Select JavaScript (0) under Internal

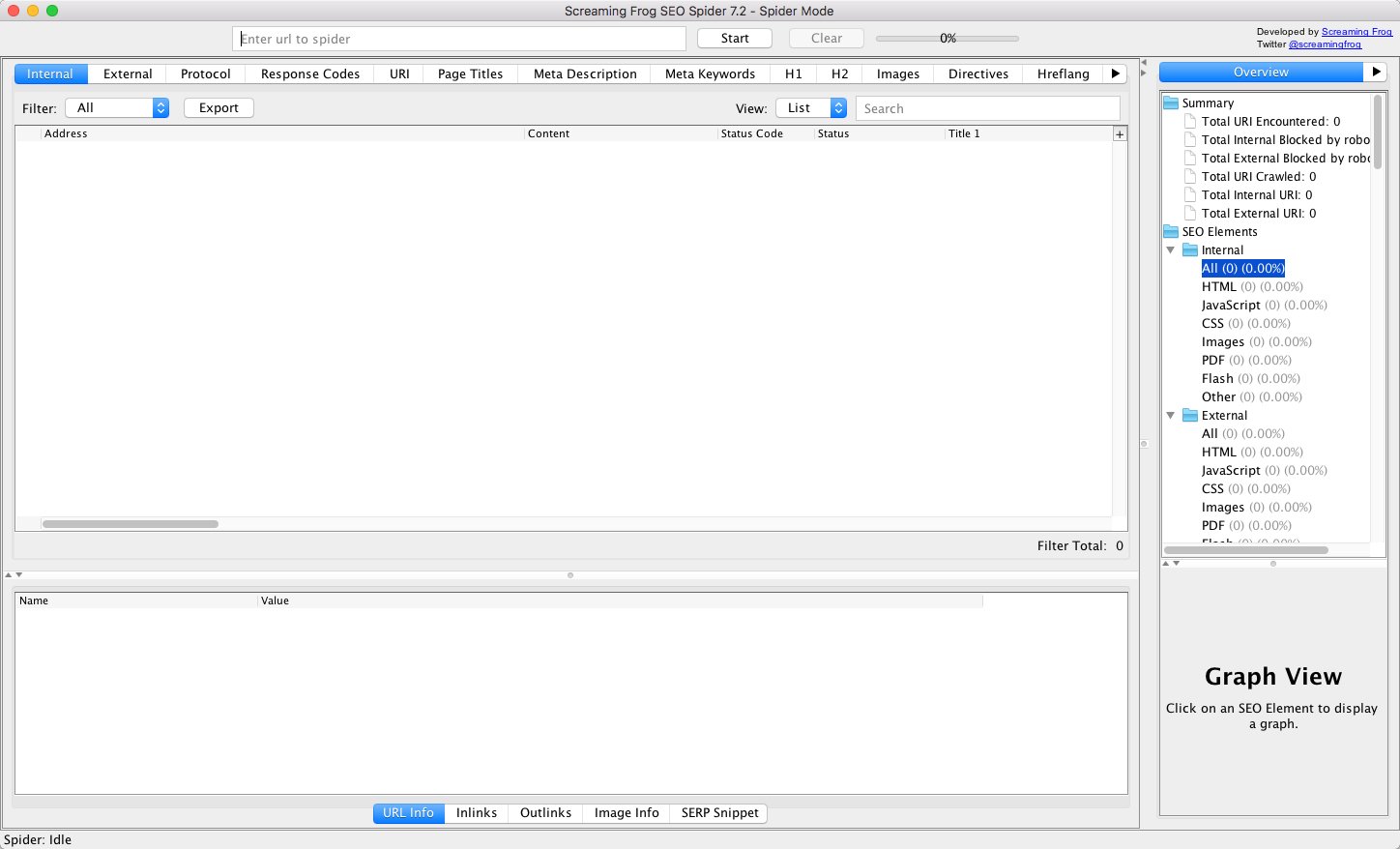(x=1265, y=306)
